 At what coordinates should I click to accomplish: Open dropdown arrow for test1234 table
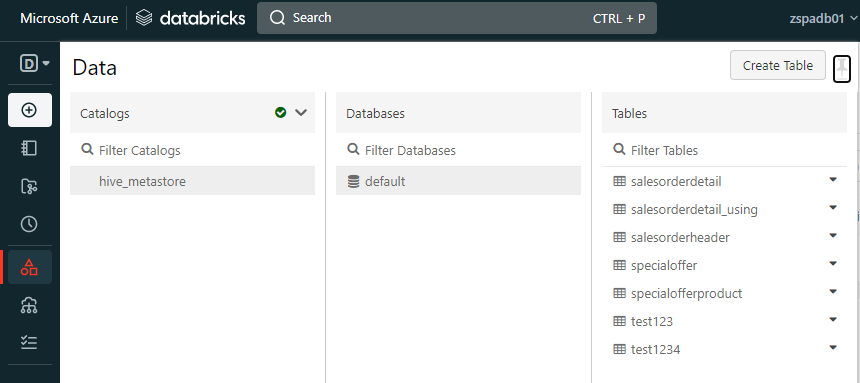[x=833, y=347]
